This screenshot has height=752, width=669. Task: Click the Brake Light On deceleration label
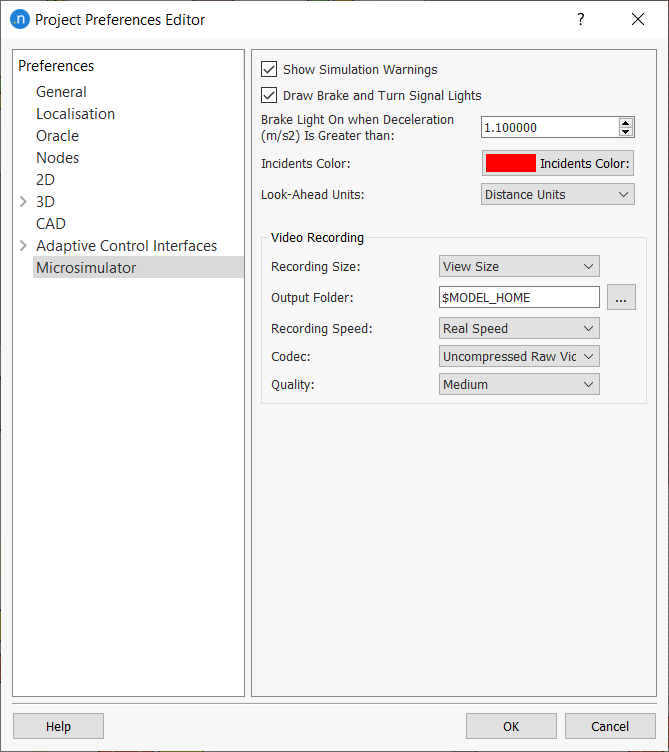click(x=357, y=128)
